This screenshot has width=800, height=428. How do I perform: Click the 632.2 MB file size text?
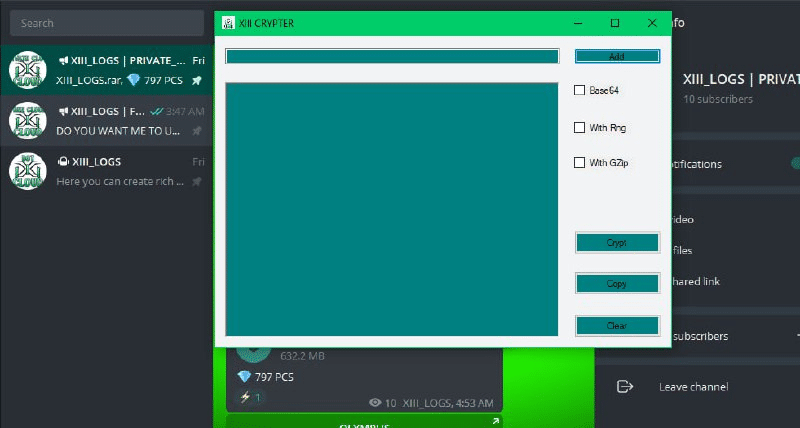click(x=302, y=356)
